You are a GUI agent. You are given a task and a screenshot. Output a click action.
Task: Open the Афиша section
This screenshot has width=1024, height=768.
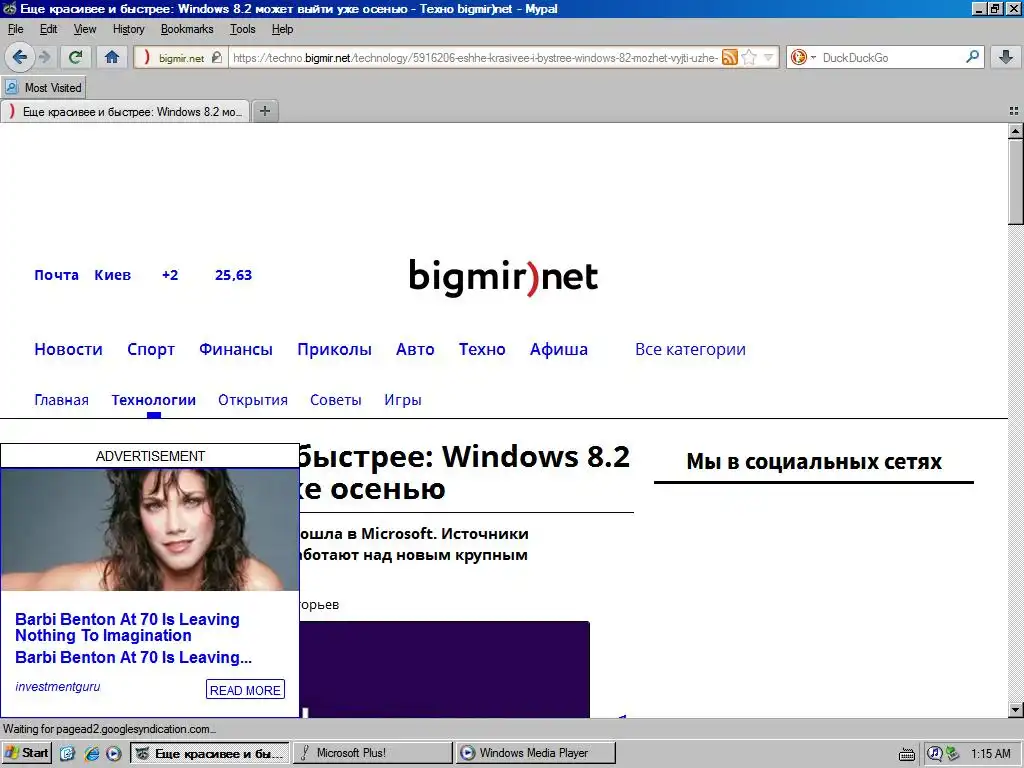coord(559,349)
